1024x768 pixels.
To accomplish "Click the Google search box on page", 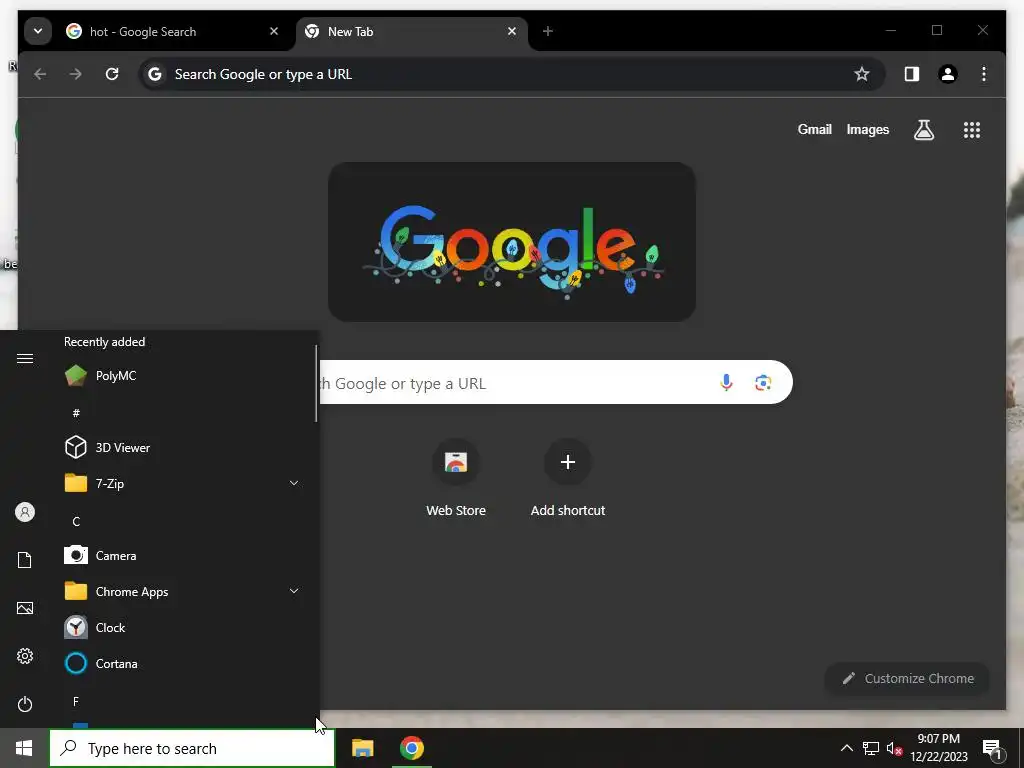I will [x=555, y=383].
